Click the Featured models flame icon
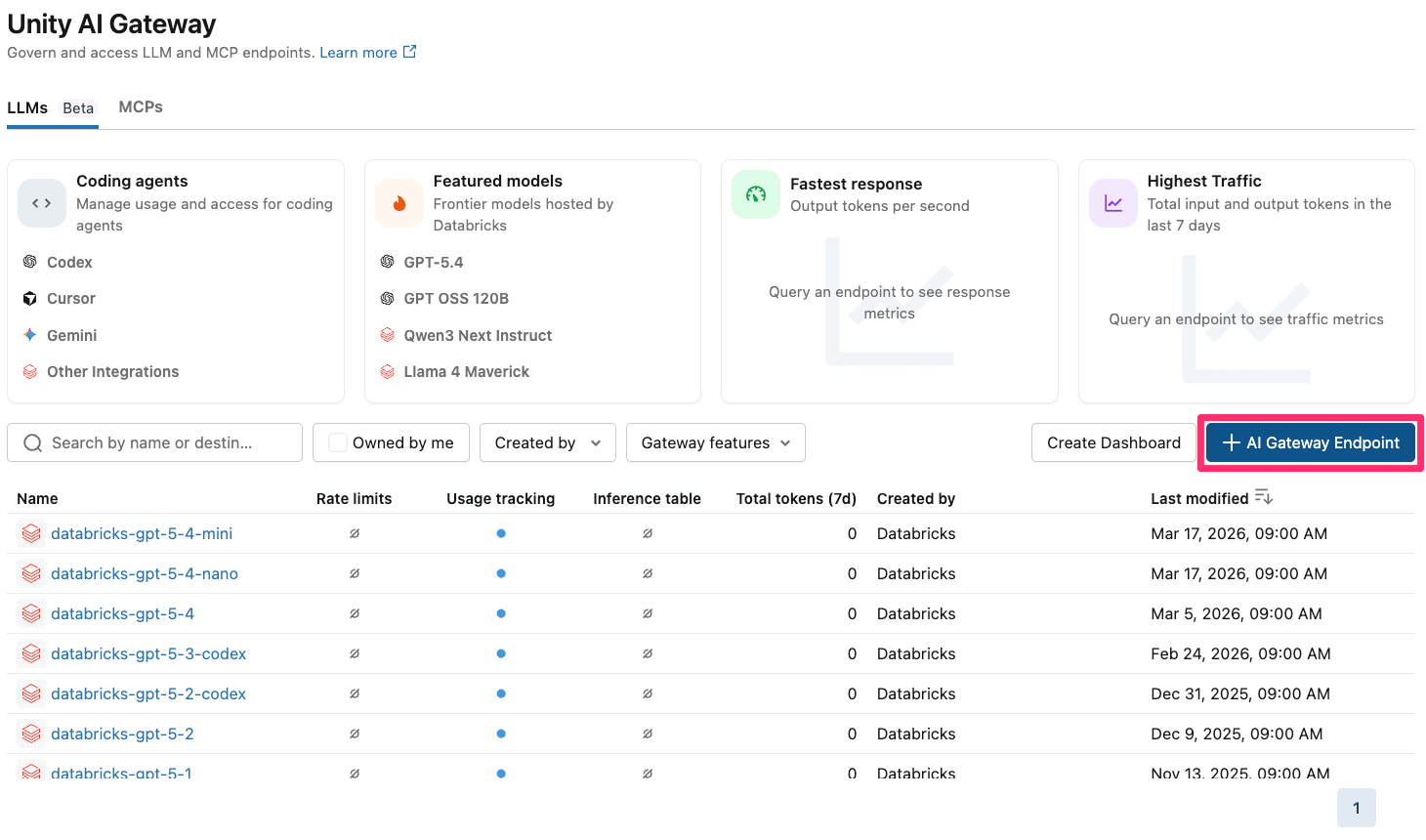1426x840 pixels. (x=398, y=203)
